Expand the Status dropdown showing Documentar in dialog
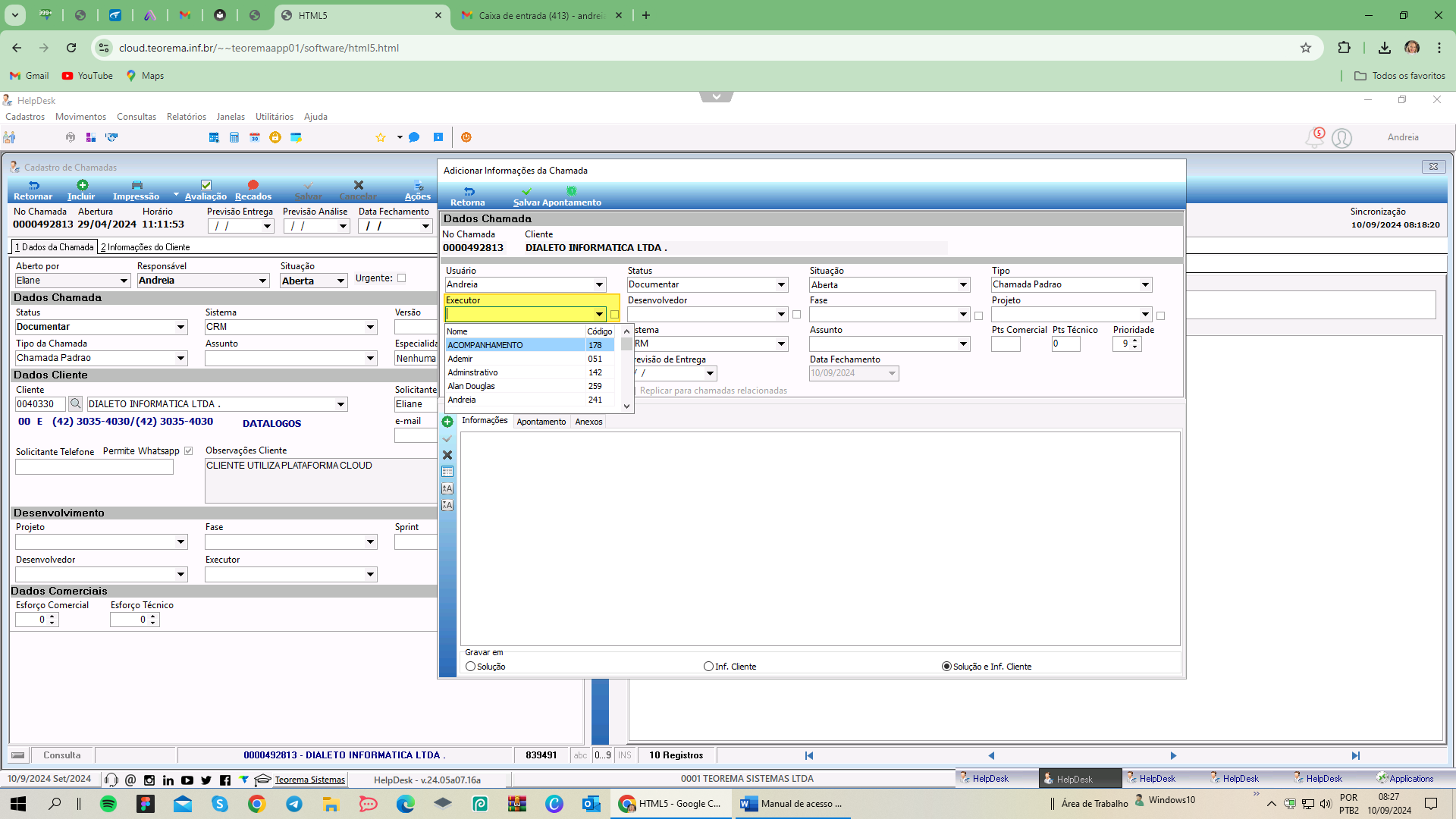 (781, 285)
